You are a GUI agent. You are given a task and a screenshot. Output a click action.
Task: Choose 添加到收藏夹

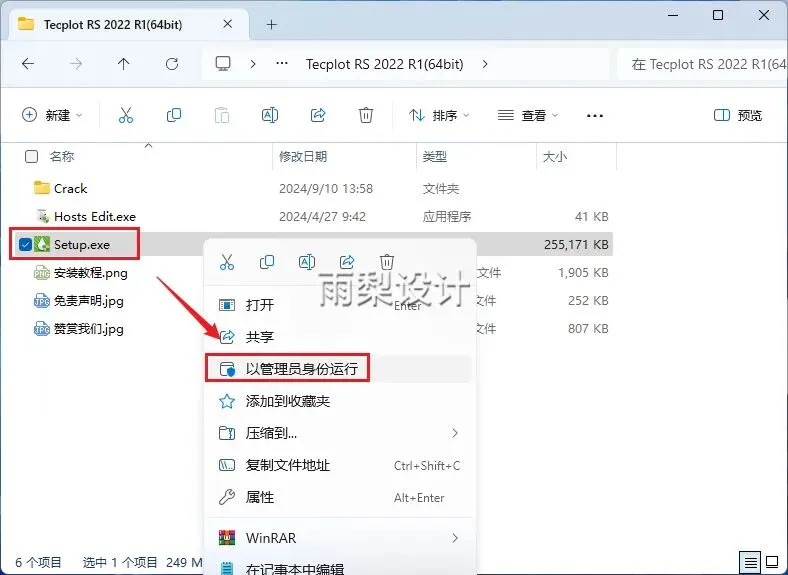tap(340, 401)
